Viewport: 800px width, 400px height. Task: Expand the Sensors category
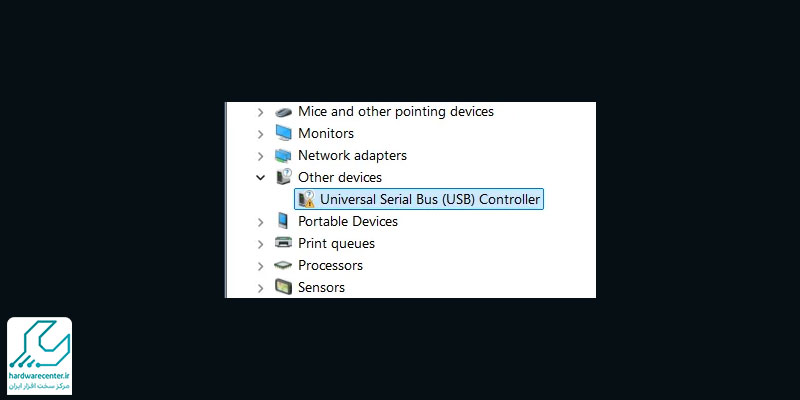tap(260, 288)
